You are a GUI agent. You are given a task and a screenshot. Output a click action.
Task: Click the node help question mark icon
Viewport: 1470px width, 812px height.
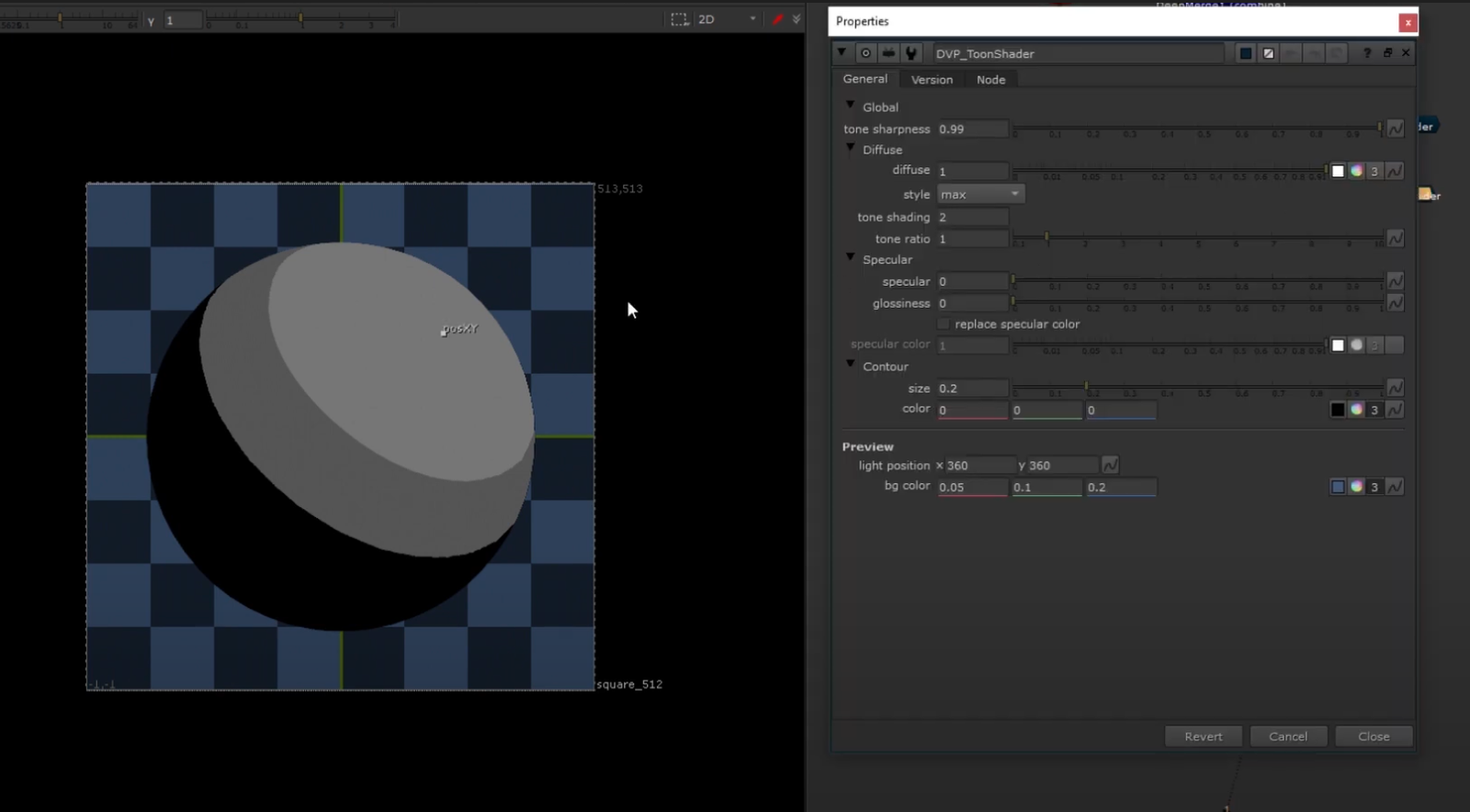(1367, 53)
